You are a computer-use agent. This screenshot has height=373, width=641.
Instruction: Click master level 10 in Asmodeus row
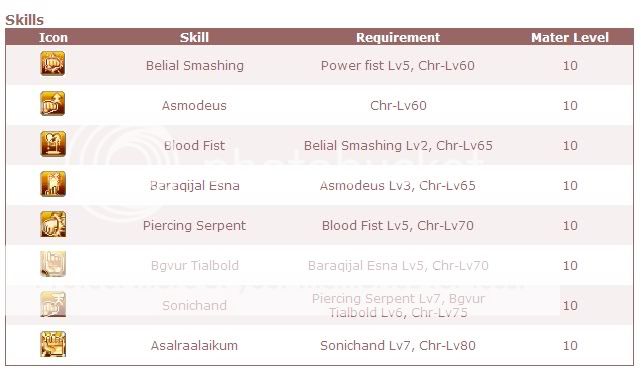tap(570, 106)
